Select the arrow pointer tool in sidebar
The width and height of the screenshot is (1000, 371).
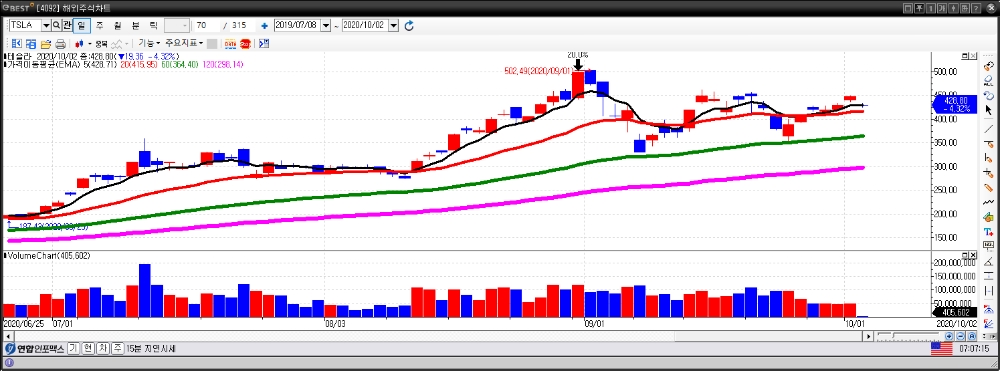pyautogui.click(x=989, y=110)
